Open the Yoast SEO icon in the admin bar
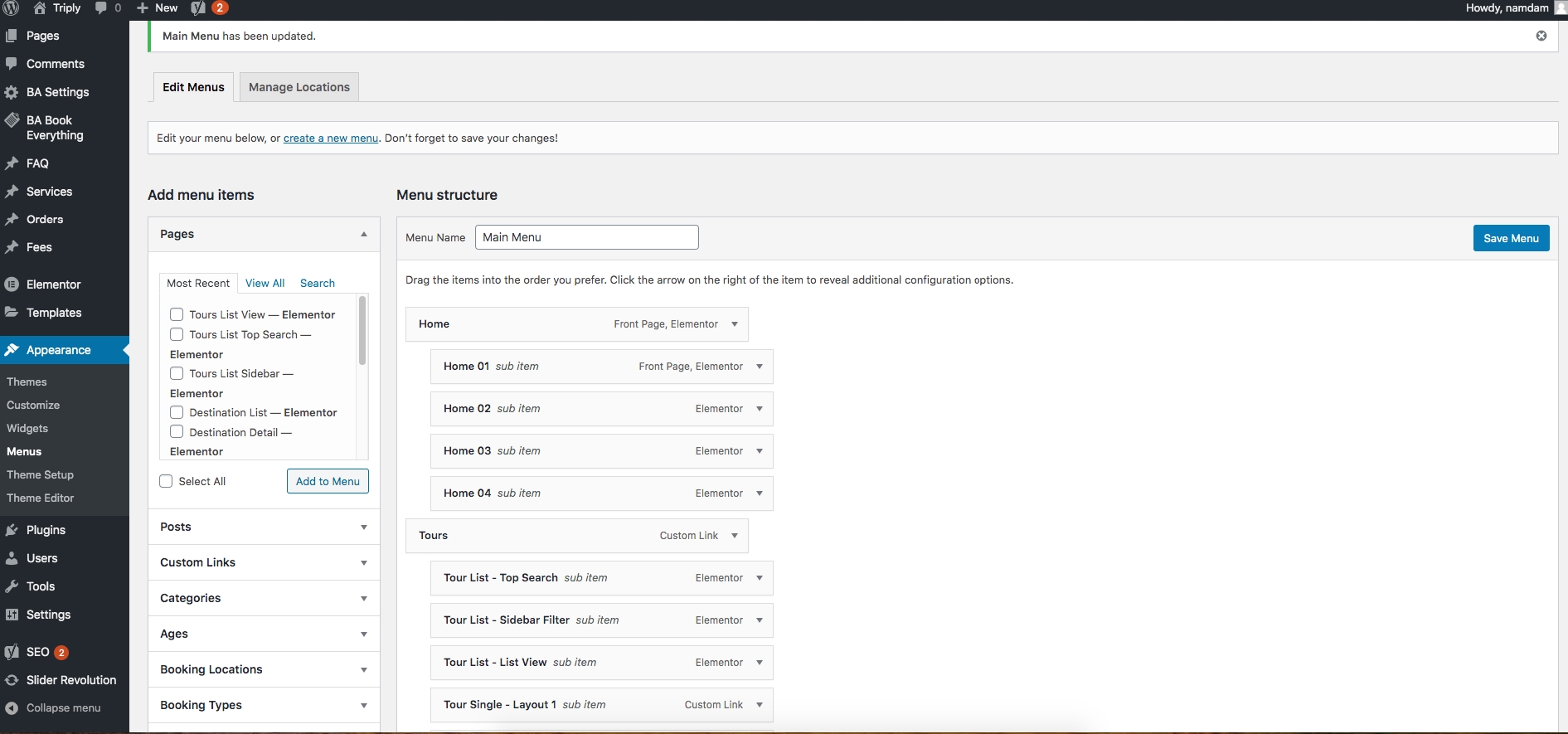This screenshot has height=734, width=1568. [198, 7]
